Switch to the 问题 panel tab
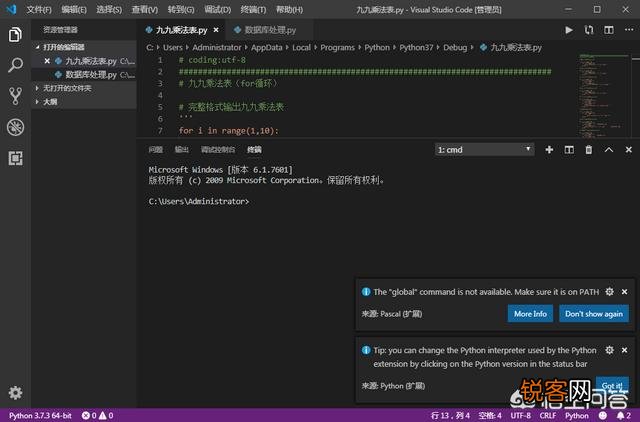The height and width of the screenshot is (422, 640). click(x=156, y=150)
